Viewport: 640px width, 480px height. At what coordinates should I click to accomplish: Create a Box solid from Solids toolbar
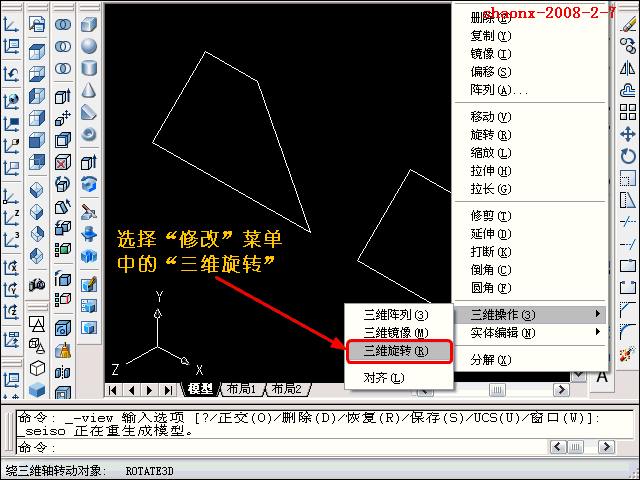coord(89,24)
